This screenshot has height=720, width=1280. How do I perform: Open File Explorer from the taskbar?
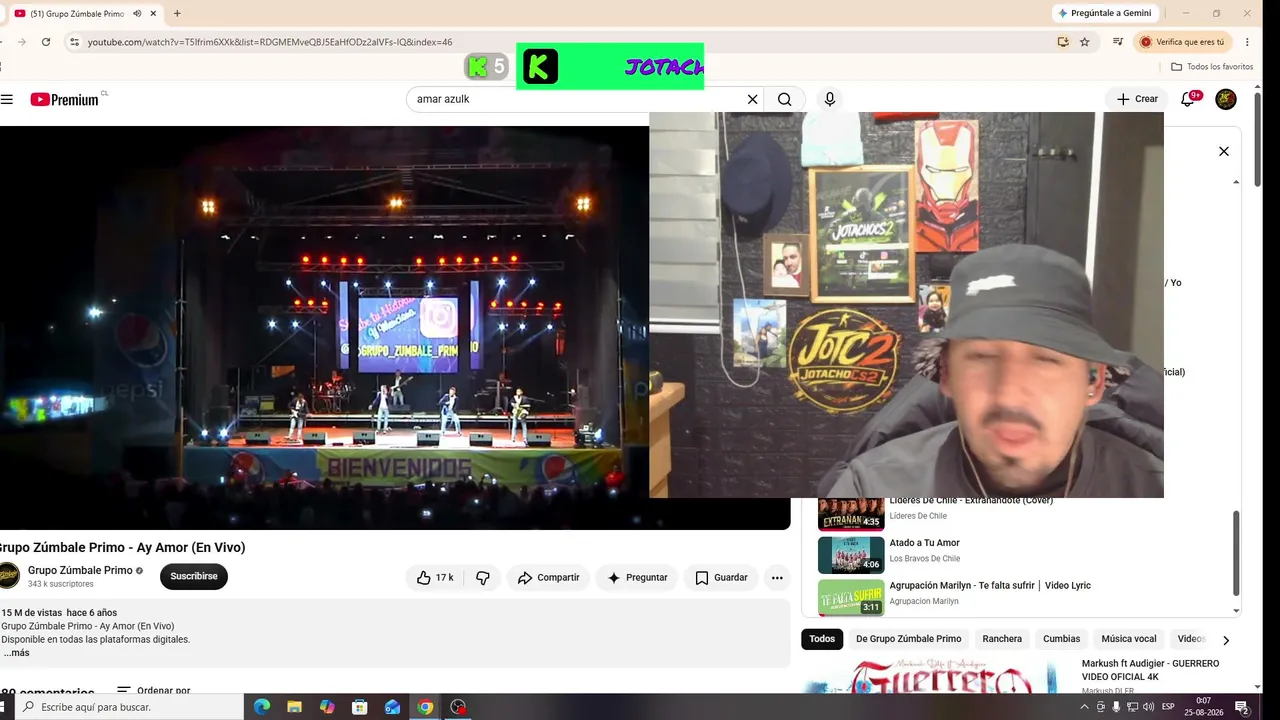click(294, 707)
